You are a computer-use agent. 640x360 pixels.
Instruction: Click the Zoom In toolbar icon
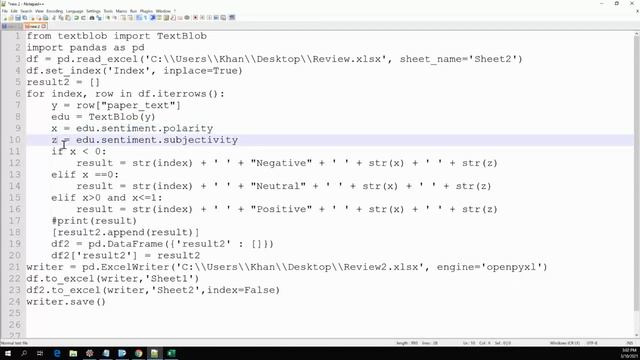108,18
